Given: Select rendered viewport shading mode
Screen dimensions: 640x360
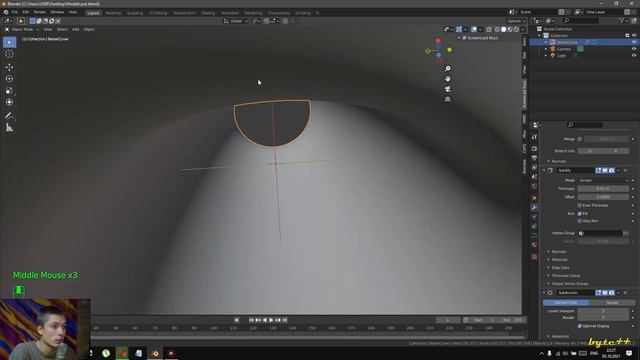Looking at the screenshot, I should [516, 29].
